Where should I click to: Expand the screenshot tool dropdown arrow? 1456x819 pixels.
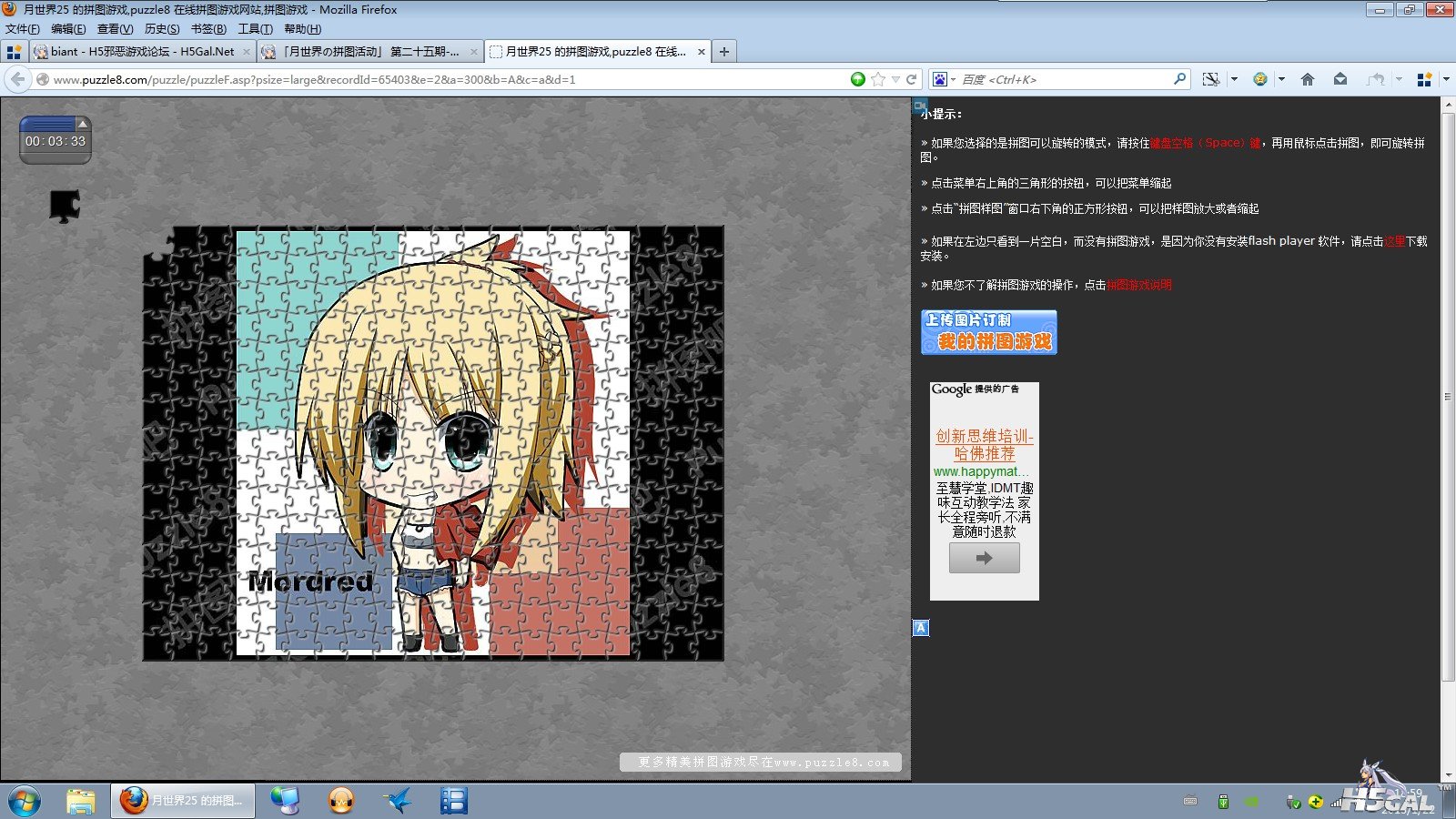(1234, 79)
